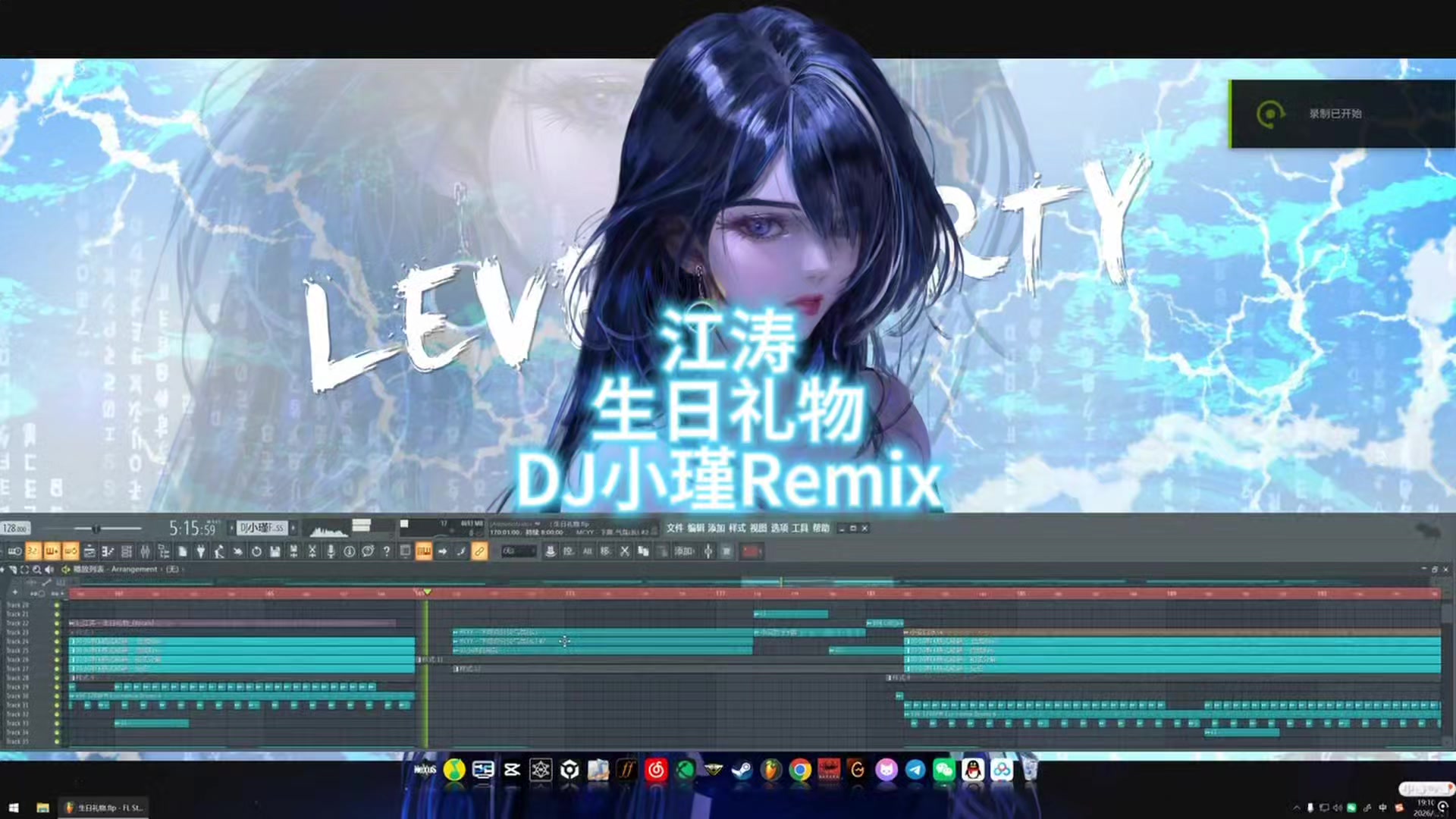Click the playlist speaker playback tool
The height and width of the screenshot is (819, 1456).
pyautogui.click(x=49, y=569)
